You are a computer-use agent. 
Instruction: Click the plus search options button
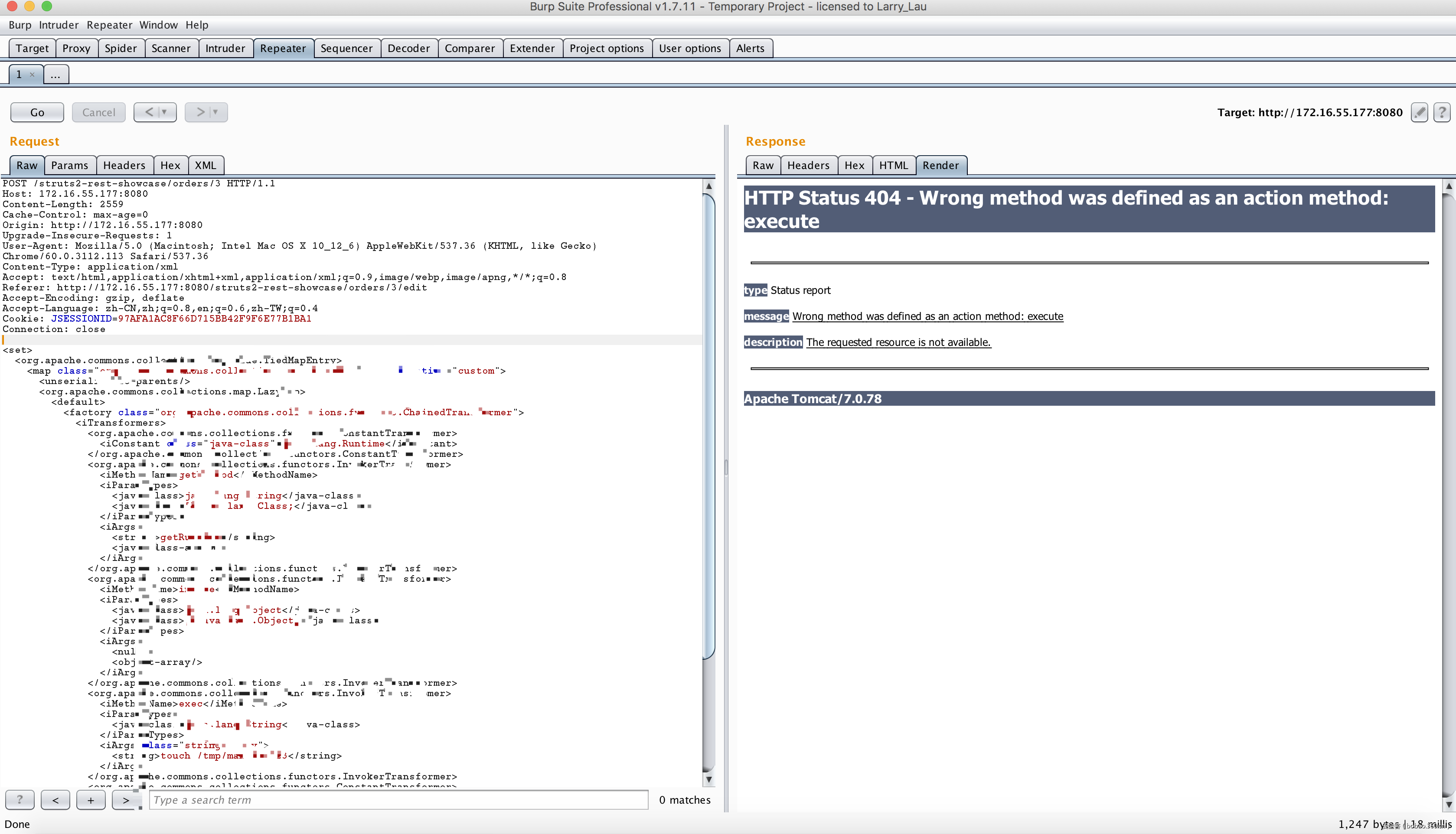point(91,800)
